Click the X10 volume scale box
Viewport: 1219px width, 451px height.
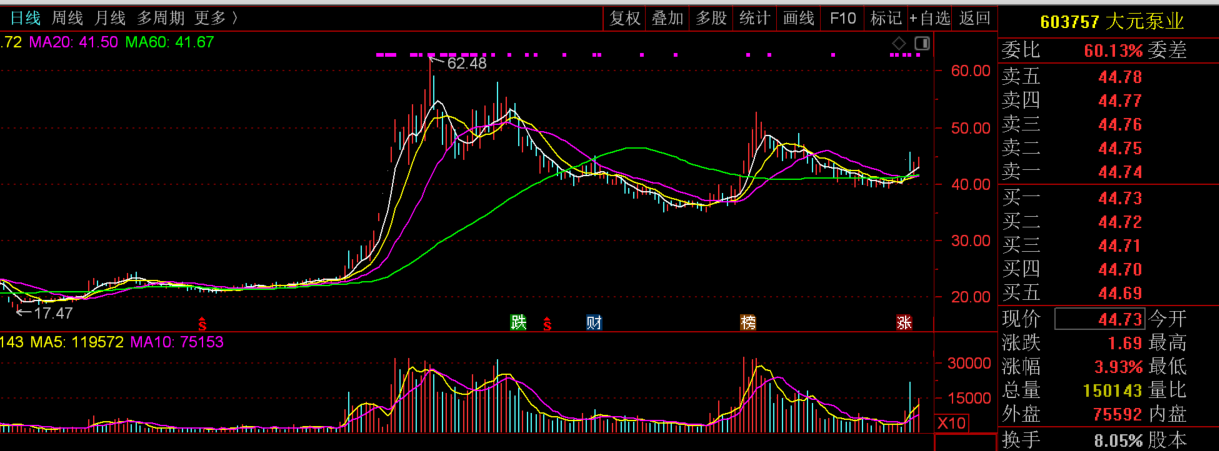pyautogui.click(x=952, y=423)
